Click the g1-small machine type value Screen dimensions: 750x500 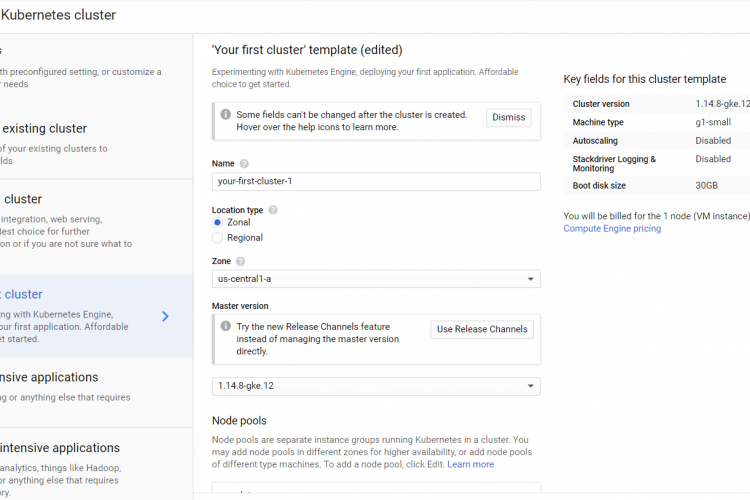point(713,122)
